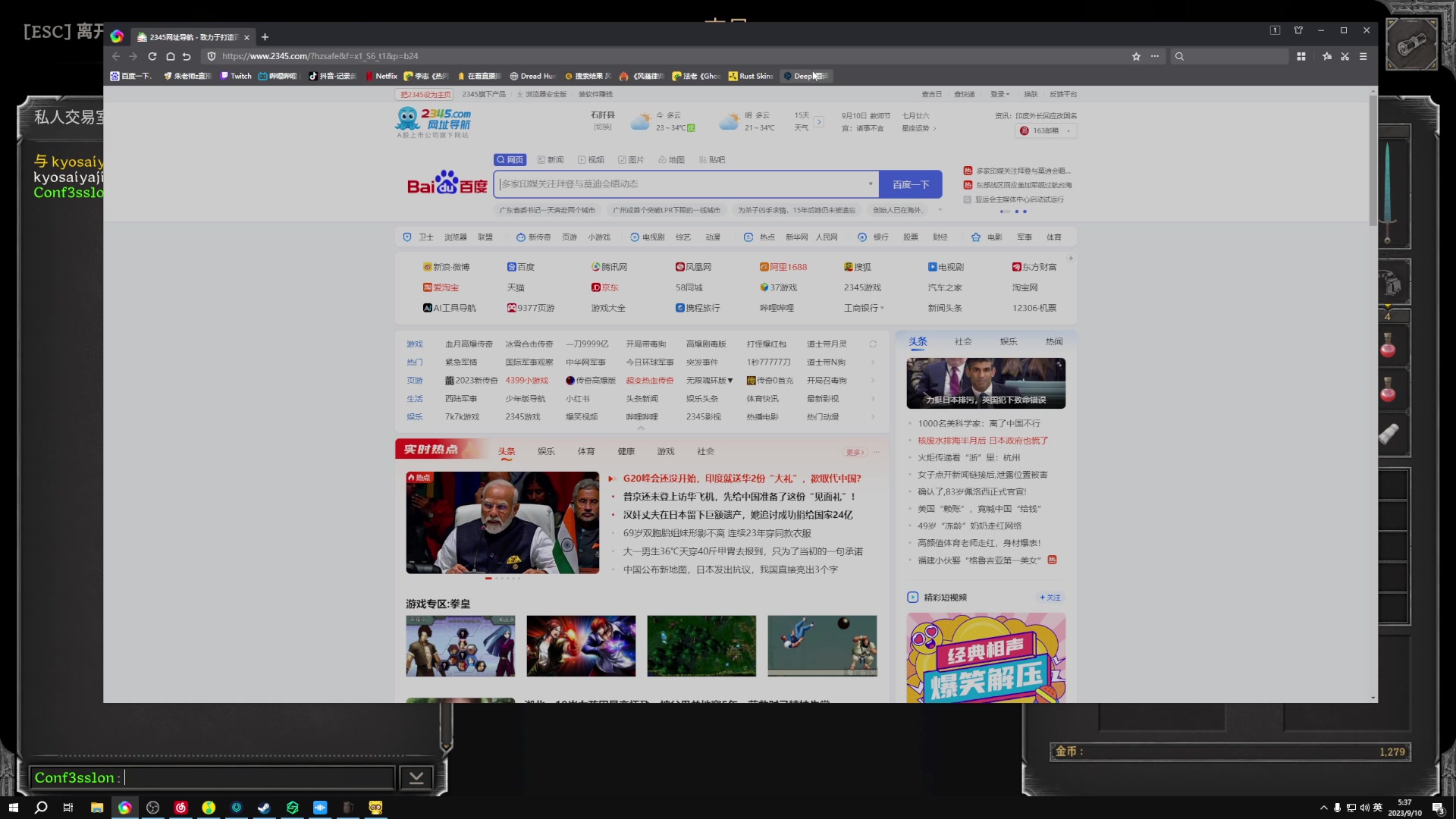The width and height of the screenshot is (1456, 819).
Task: Expand the 163邮箱 dropdown
Action: pos(1068,131)
